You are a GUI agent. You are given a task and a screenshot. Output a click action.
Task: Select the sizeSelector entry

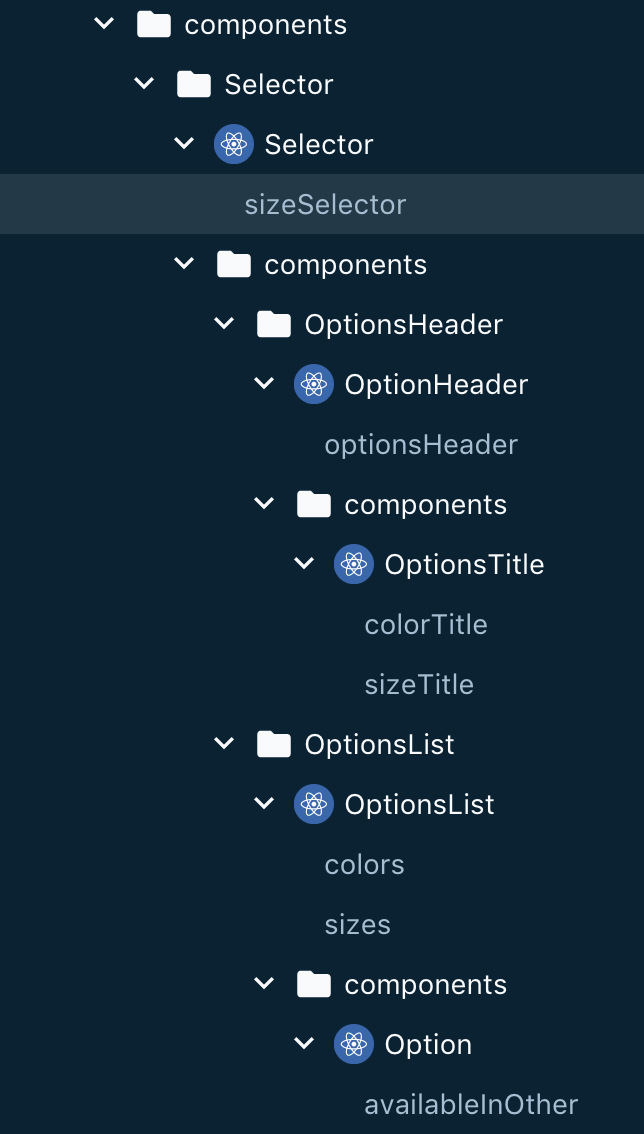[325, 204]
